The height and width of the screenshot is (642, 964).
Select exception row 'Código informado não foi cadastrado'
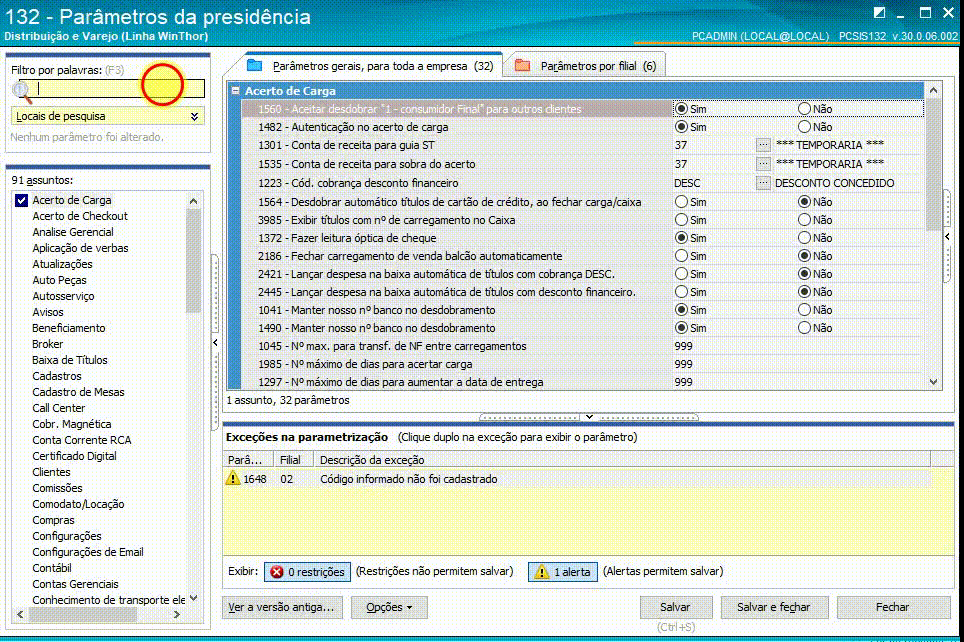[578, 478]
